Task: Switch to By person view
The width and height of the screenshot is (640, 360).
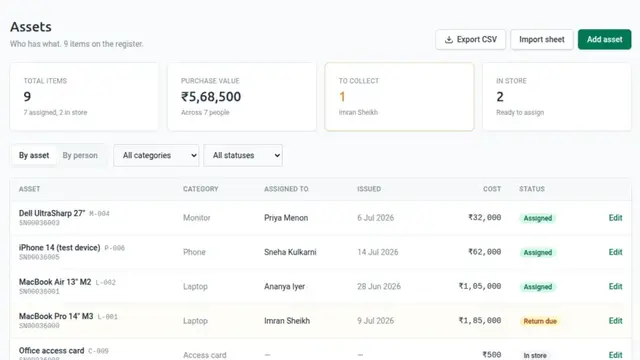Action: [x=80, y=156]
